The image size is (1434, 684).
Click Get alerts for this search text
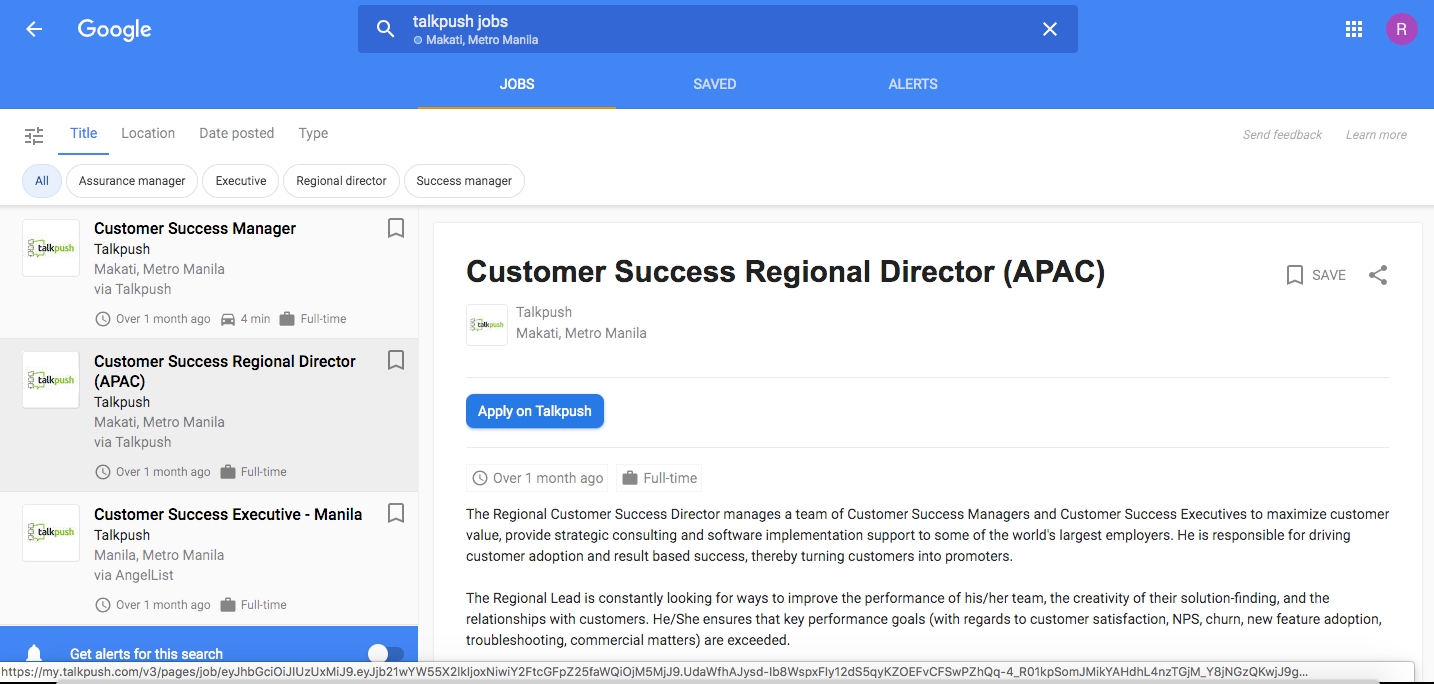(146, 654)
